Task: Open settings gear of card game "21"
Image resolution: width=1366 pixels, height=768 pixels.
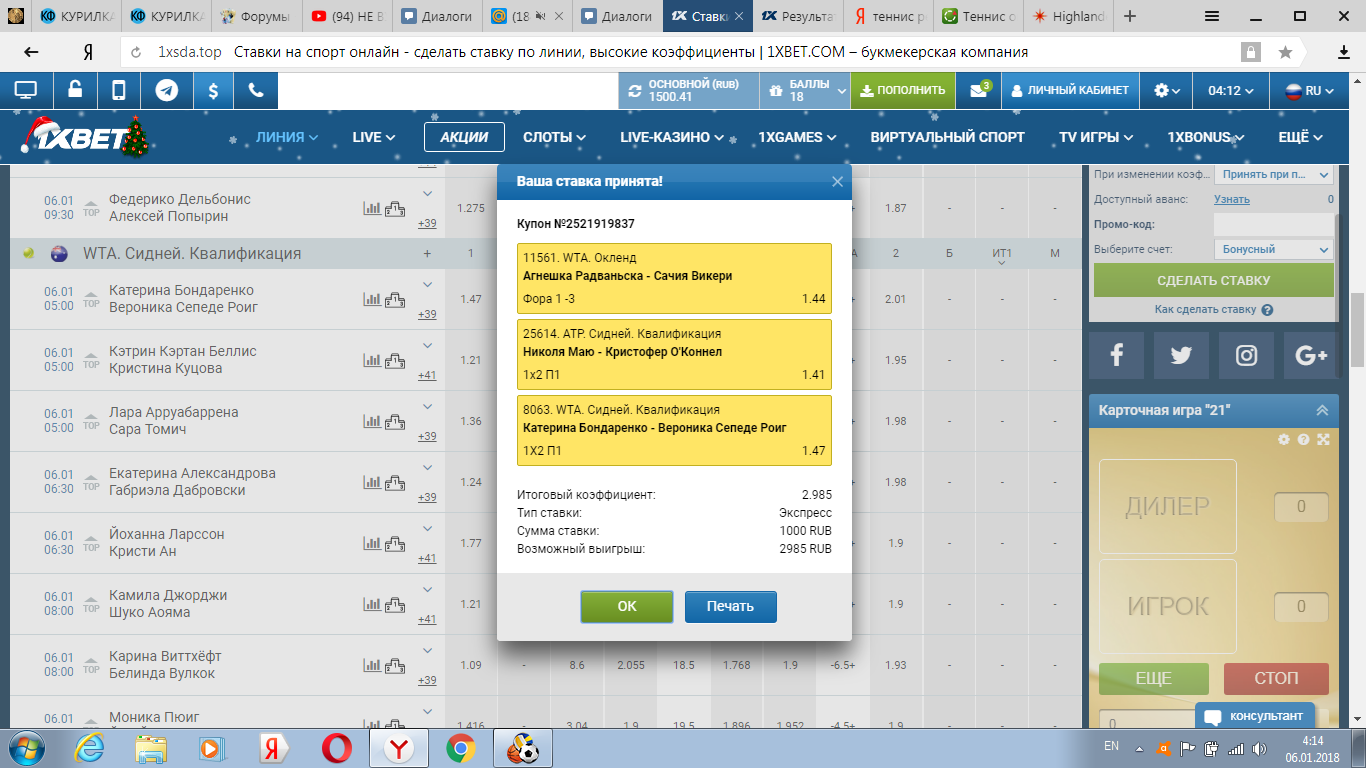Action: click(1285, 439)
